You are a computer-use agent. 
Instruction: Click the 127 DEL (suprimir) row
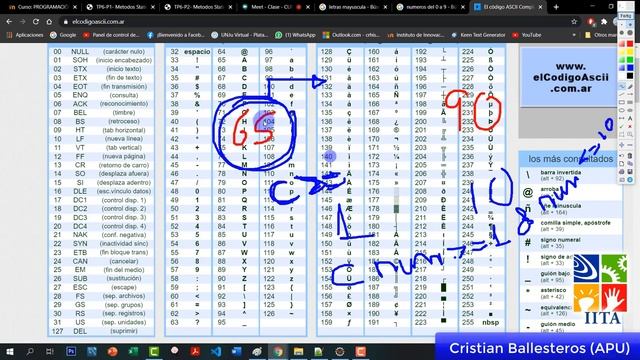coord(101,331)
